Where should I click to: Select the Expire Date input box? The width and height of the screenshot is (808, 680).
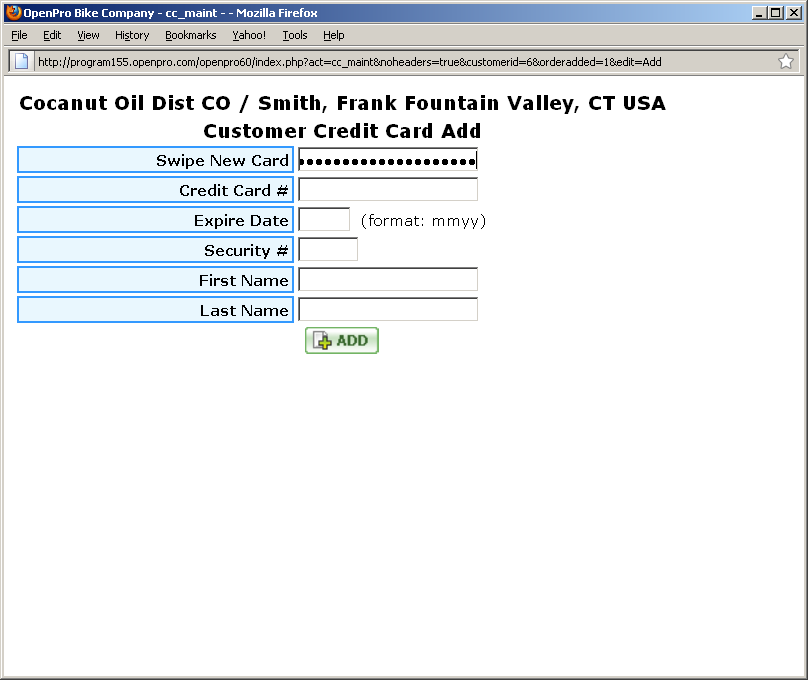coord(324,220)
